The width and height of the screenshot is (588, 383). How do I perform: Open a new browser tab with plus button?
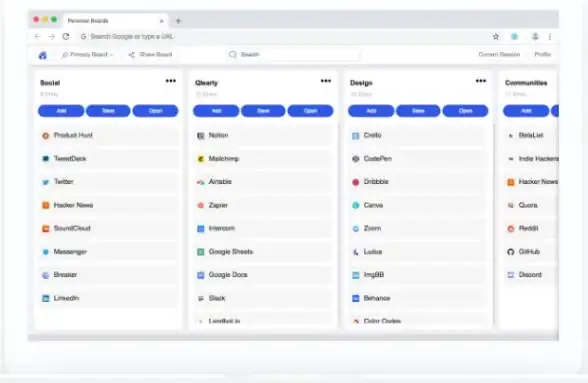tap(178, 21)
